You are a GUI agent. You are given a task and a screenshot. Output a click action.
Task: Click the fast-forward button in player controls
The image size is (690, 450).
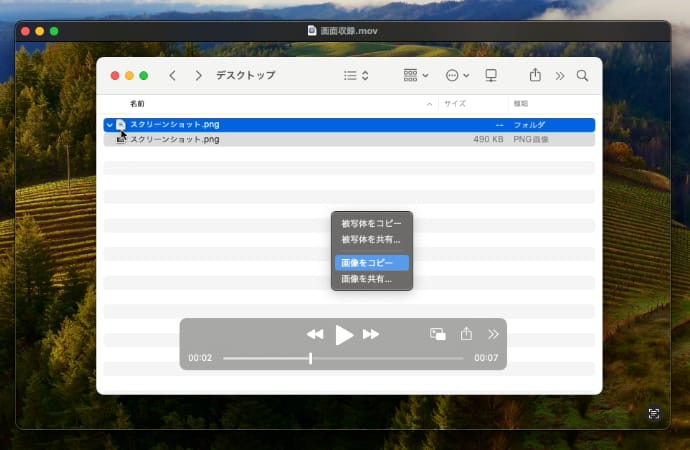(x=371, y=334)
